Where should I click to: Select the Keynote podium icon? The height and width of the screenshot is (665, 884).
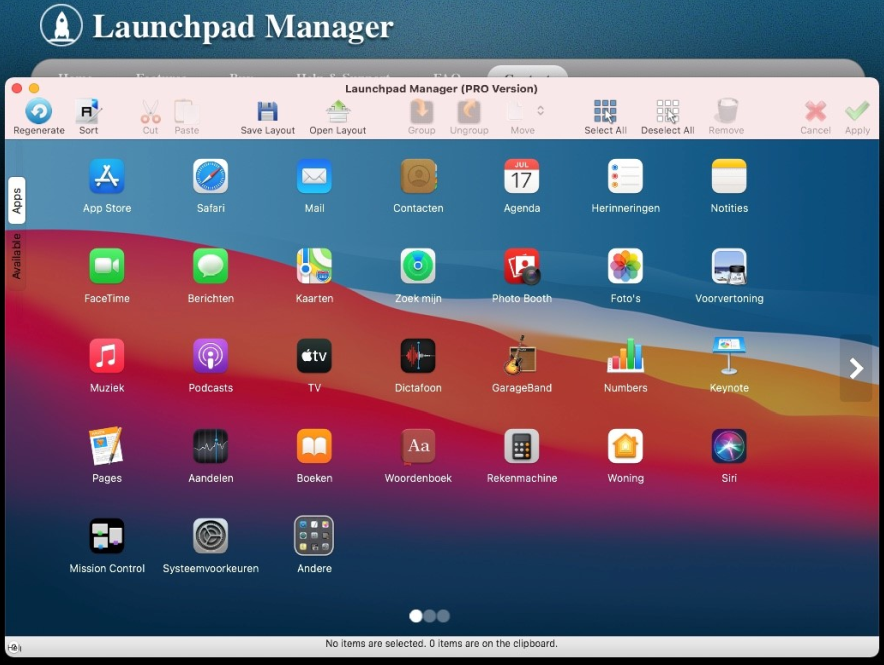(729, 356)
